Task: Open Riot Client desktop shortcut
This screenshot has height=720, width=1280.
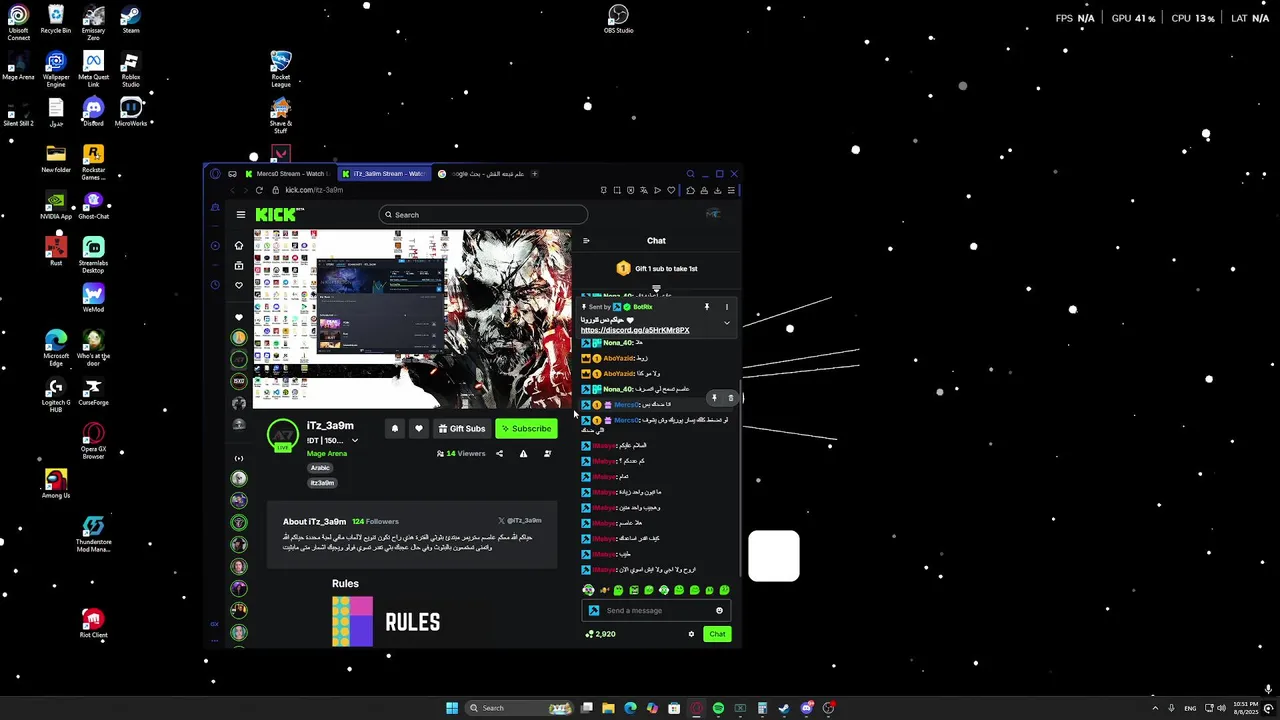Action: 93,624
